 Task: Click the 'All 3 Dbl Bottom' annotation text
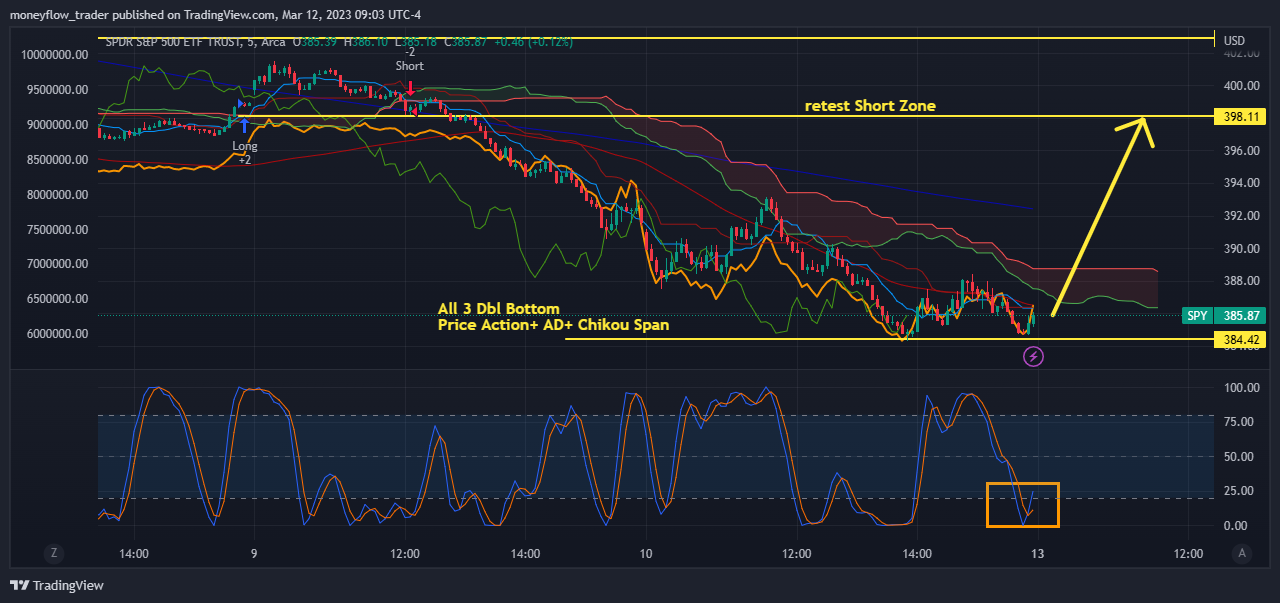pos(499,308)
